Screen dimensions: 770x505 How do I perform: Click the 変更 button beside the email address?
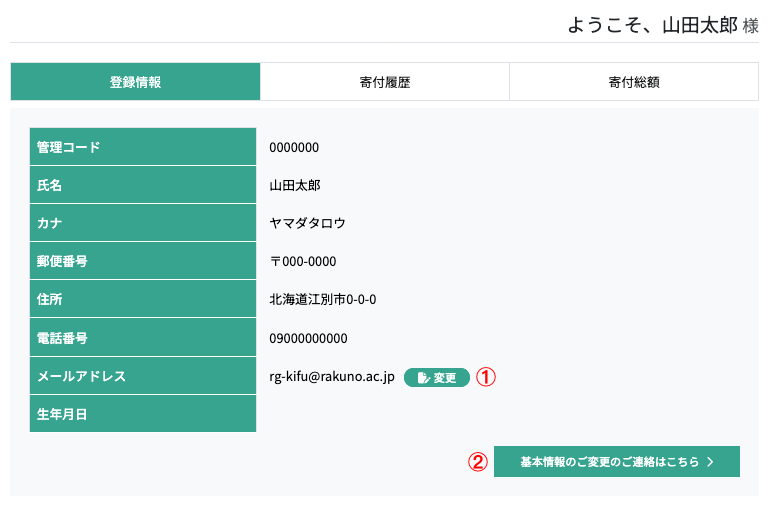pyautogui.click(x=437, y=377)
